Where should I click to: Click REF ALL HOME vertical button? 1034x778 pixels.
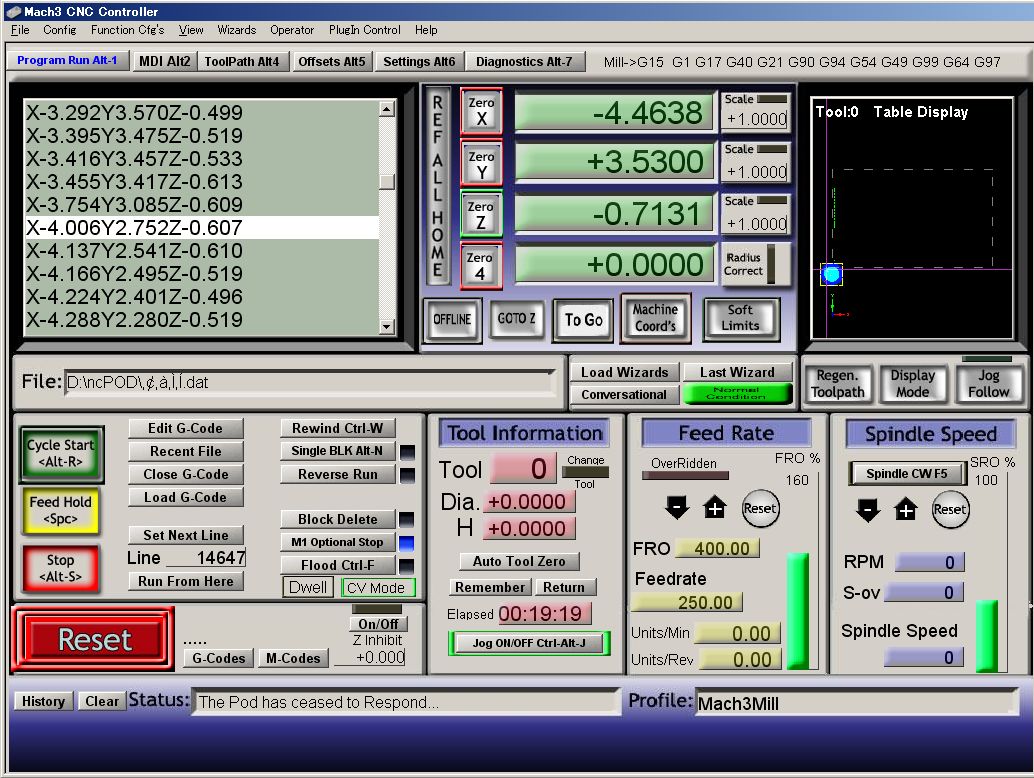click(x=438, y=186)
